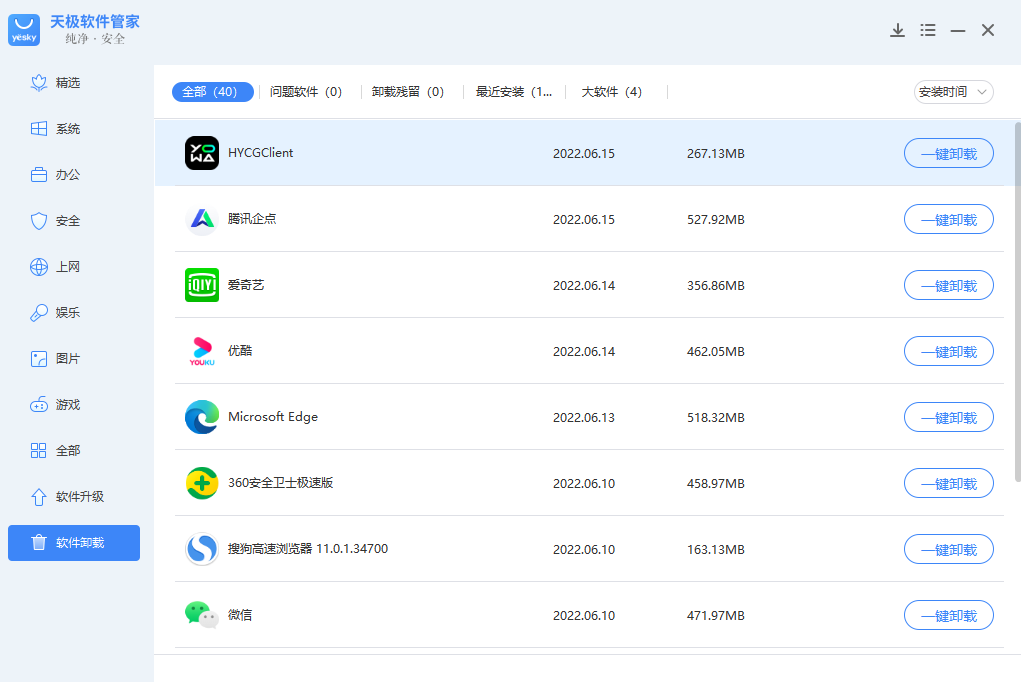Switch to the 全部 (40) tab
The height and width of the screenshot is (682, 1021).
[212, 92]
